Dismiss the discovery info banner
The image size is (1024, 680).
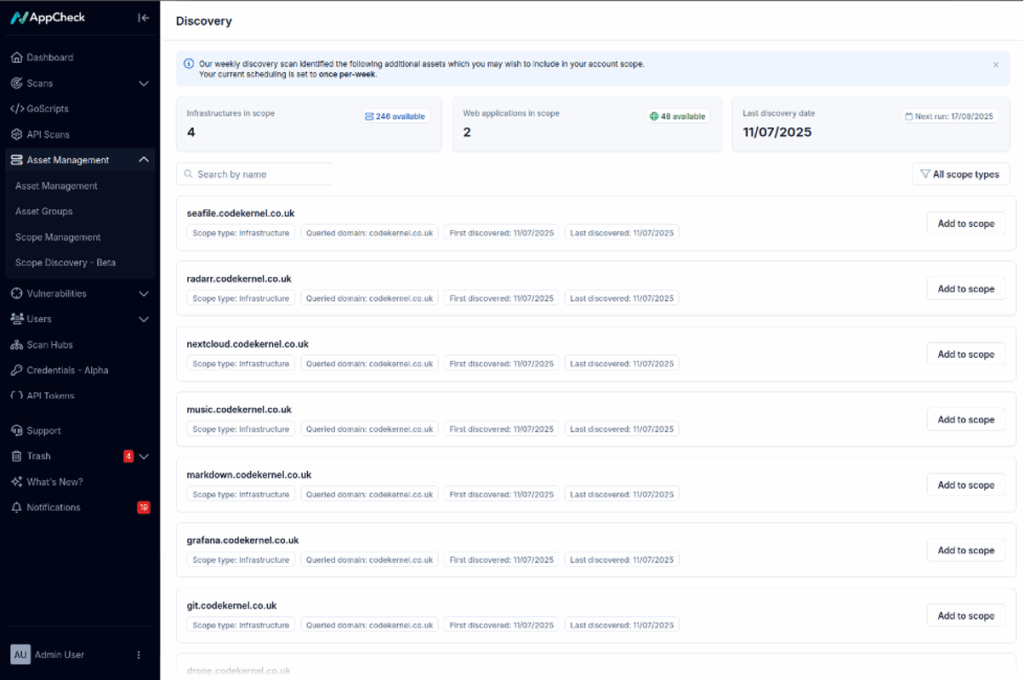click(x=995, y=65)
